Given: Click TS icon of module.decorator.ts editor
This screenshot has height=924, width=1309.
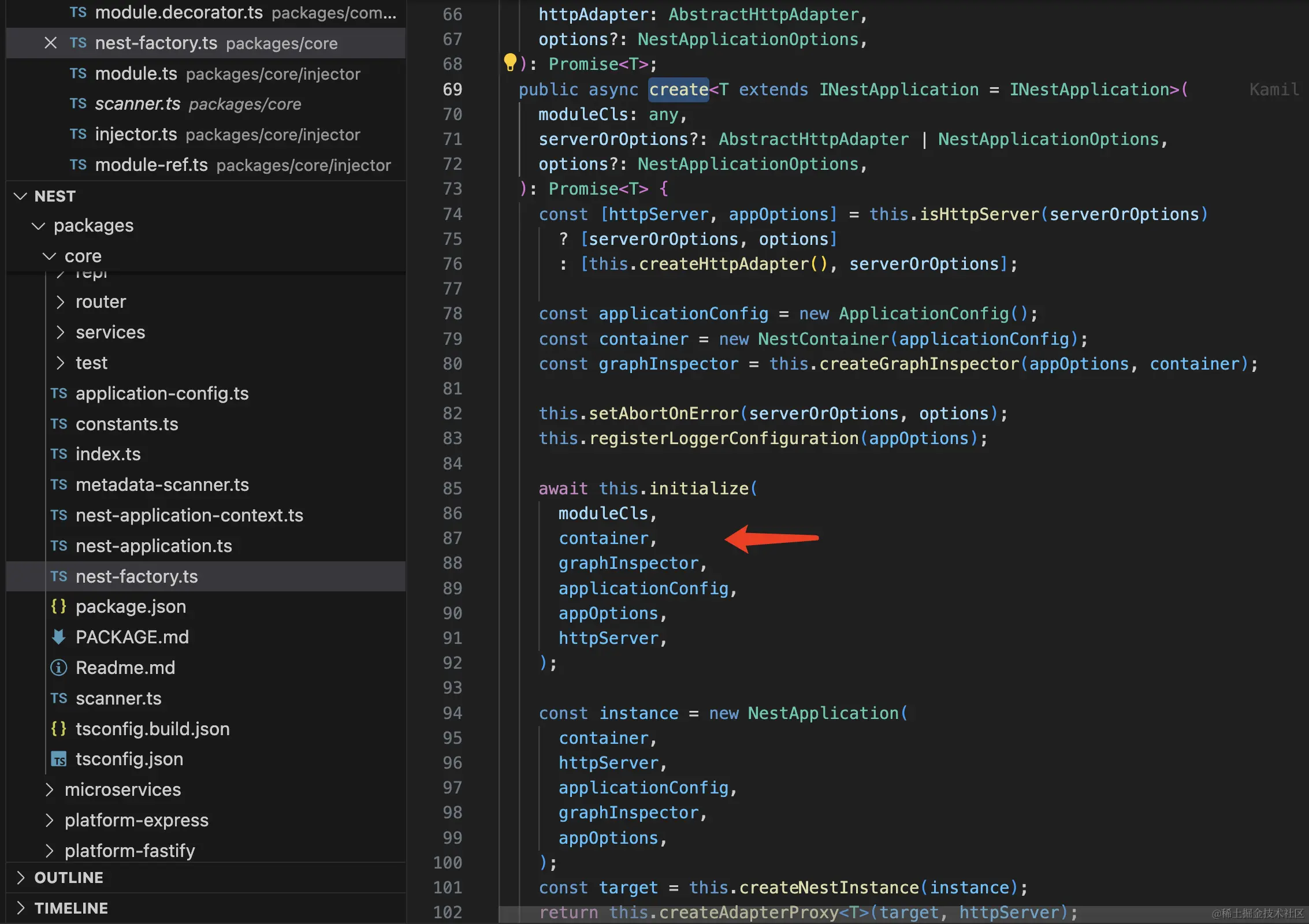Looking at the screenshot, I should 78,13.
